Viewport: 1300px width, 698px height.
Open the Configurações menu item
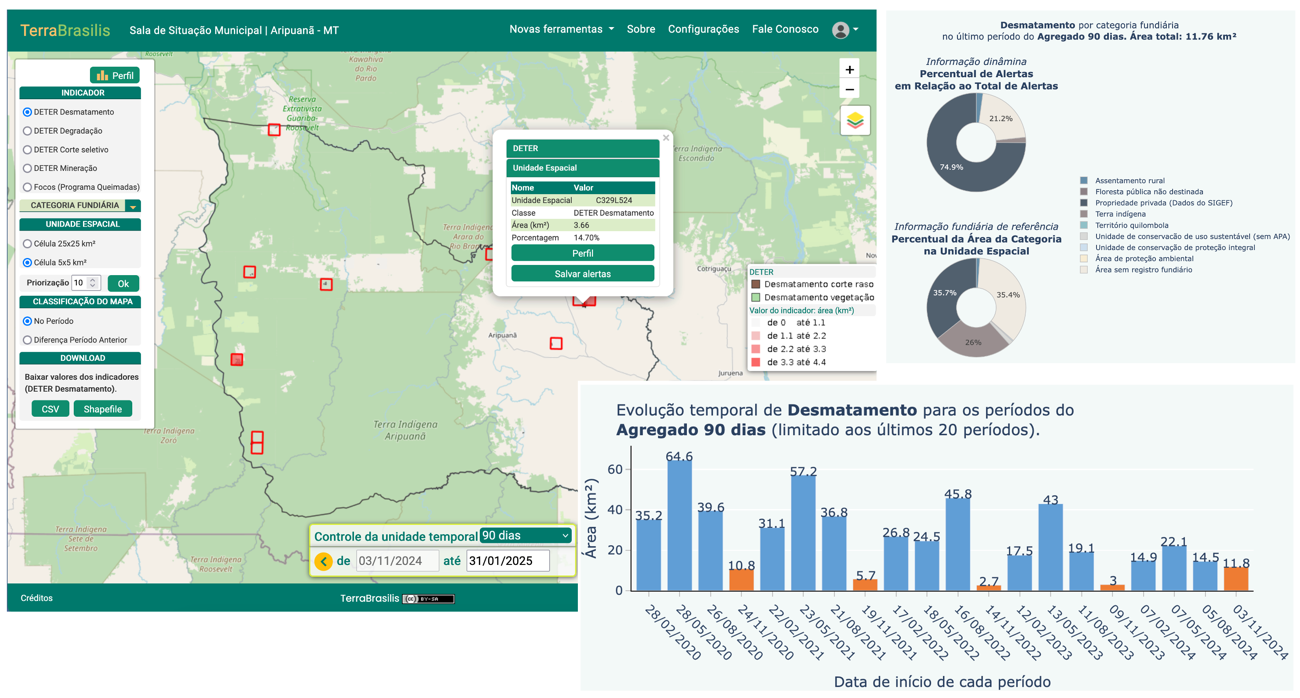(x=703, y=29)
